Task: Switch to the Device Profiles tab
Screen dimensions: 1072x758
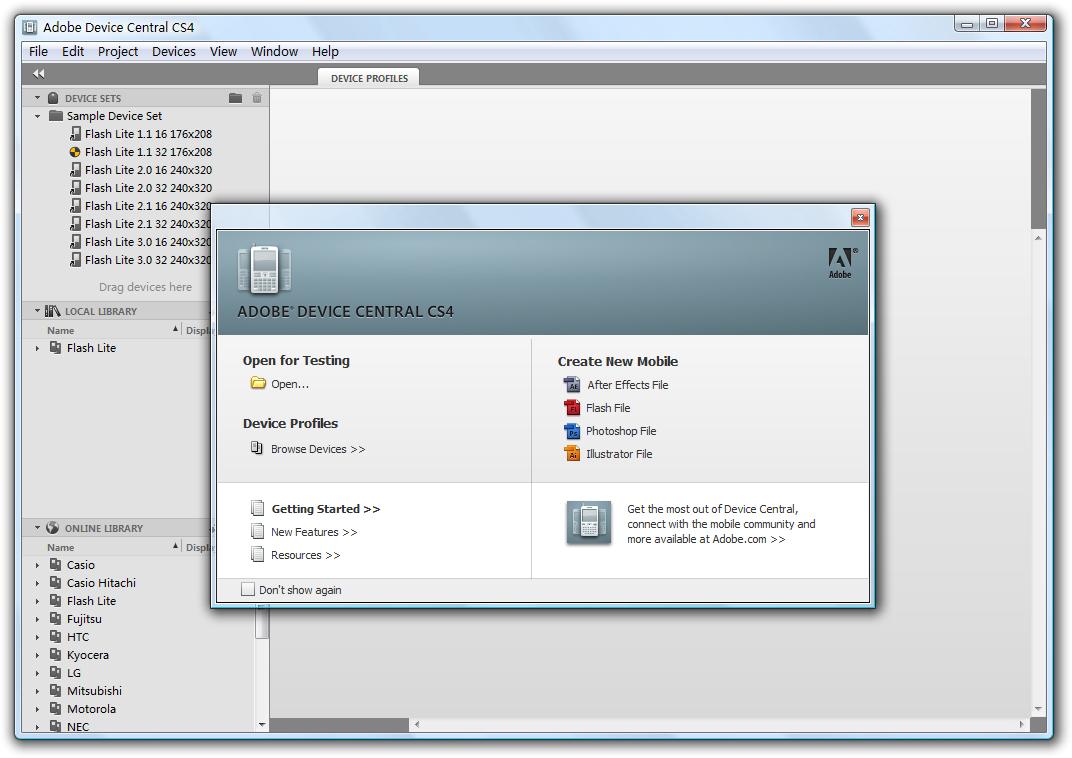Action: [369, 78]
